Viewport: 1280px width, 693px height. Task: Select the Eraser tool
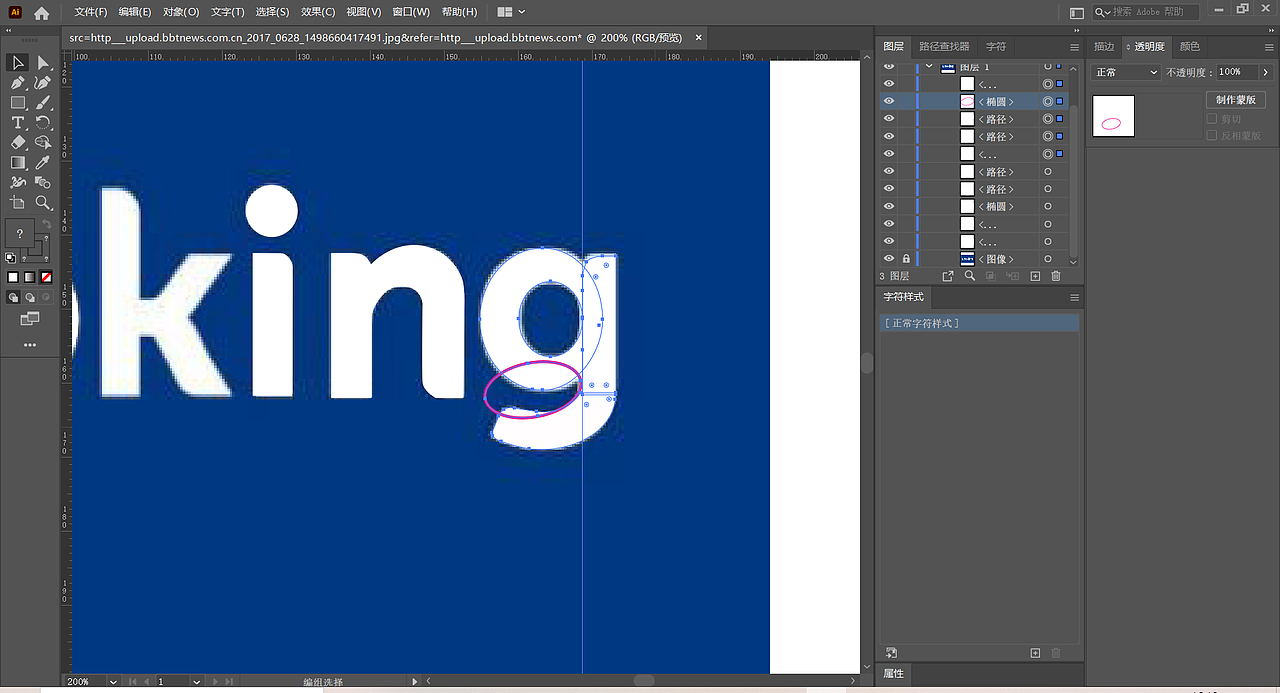pyautogui.click(x=18, y=143)
